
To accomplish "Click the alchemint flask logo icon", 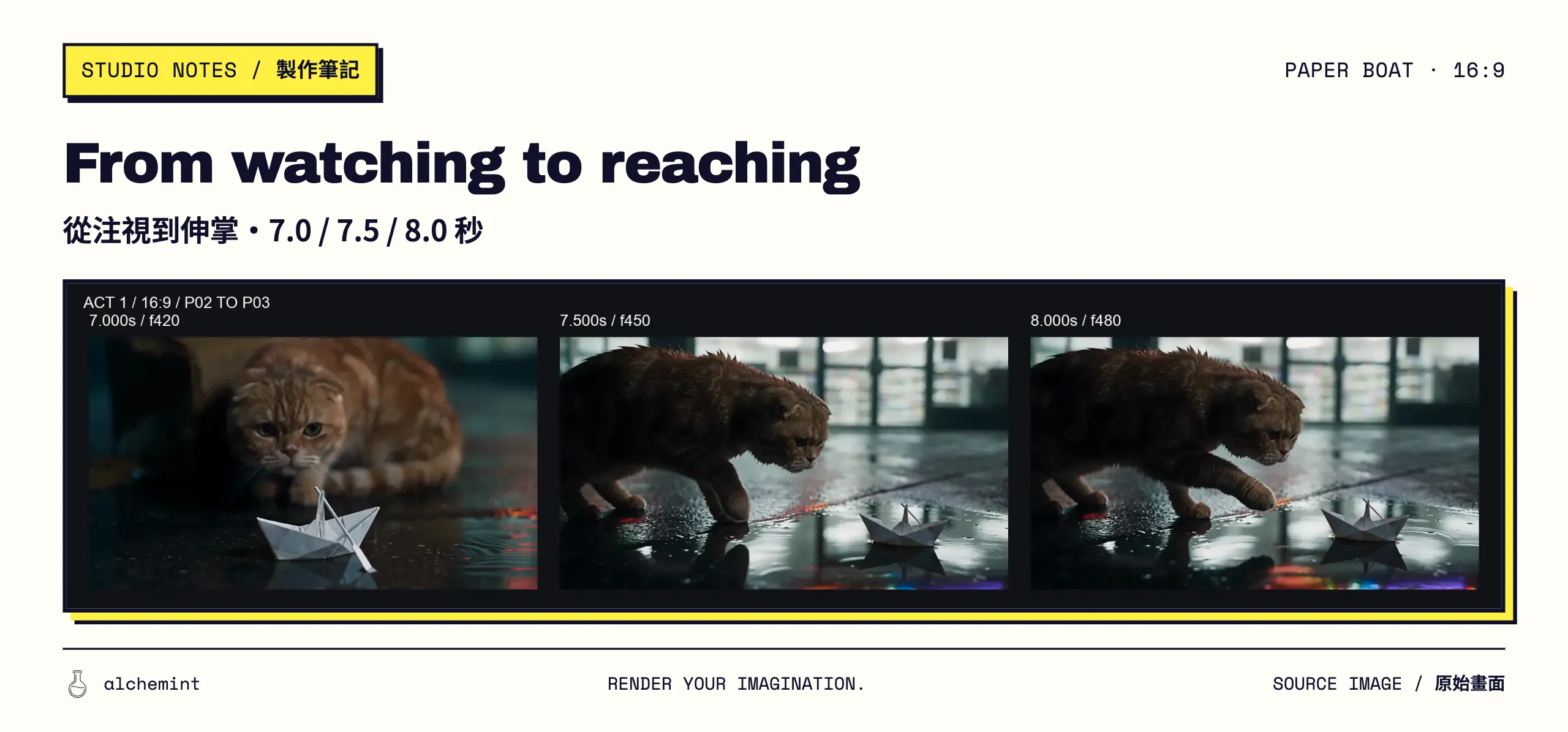I will (x=78, y=684).
